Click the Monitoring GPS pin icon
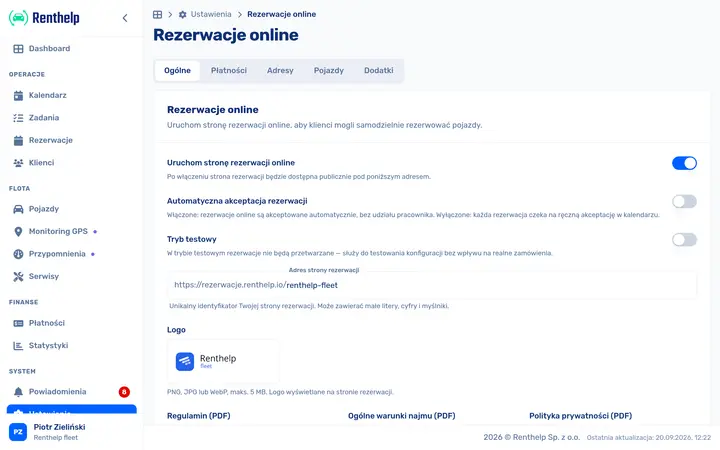Viewport: 720px width, 450px height. [x=18, y=231]
